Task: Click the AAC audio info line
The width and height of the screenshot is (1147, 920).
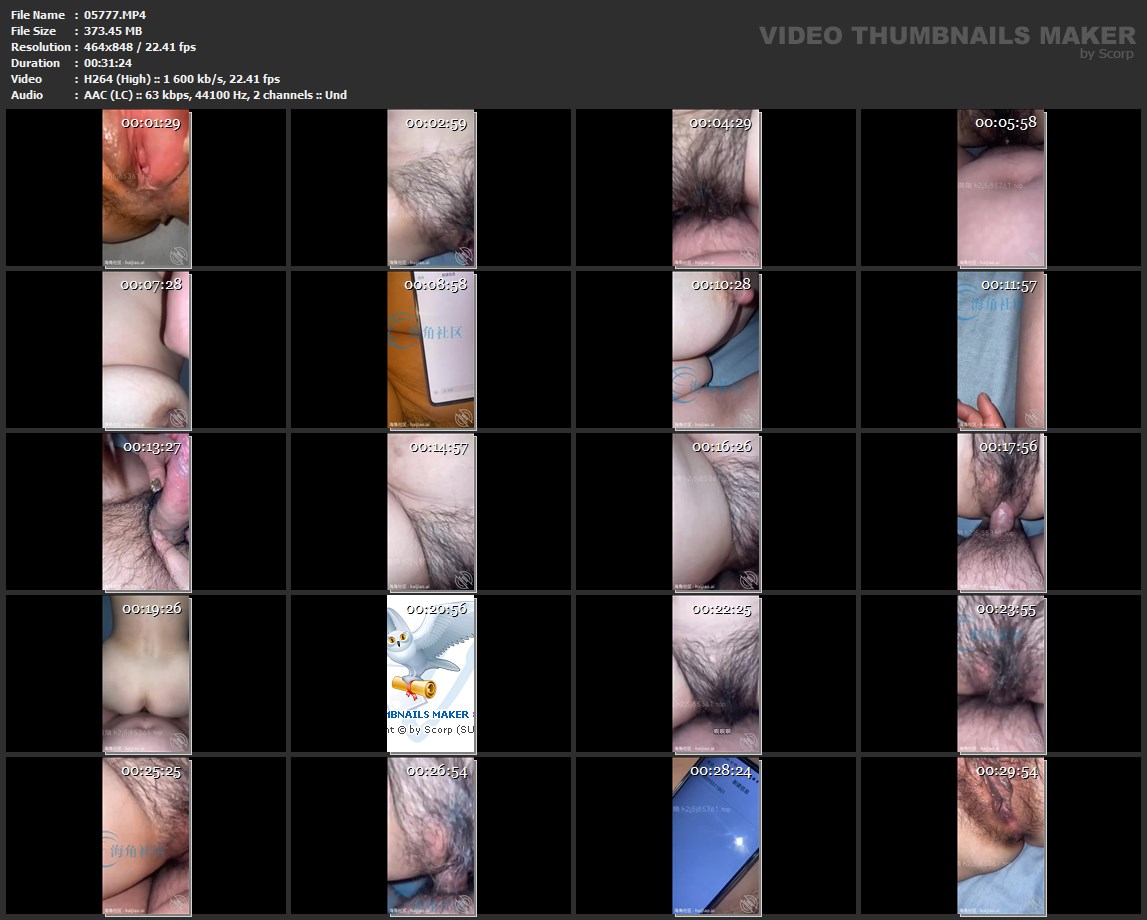Action: (215, 95)
